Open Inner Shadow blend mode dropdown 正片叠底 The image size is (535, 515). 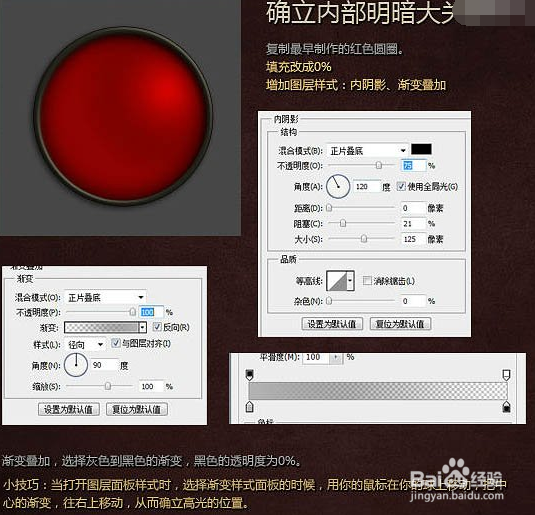(x=367, y=151)
